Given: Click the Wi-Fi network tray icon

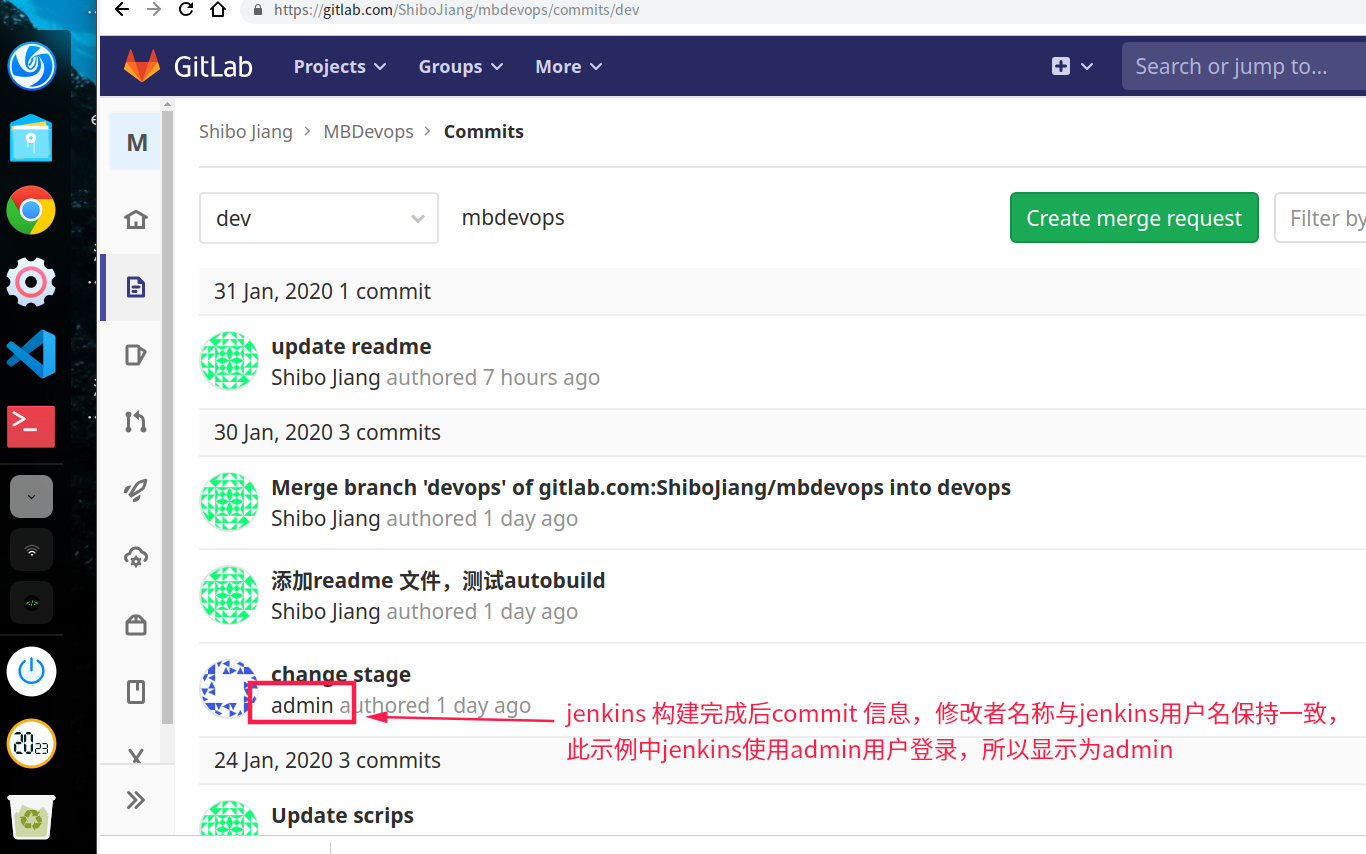Looking at the screenshot, I should tap(31, 550).
